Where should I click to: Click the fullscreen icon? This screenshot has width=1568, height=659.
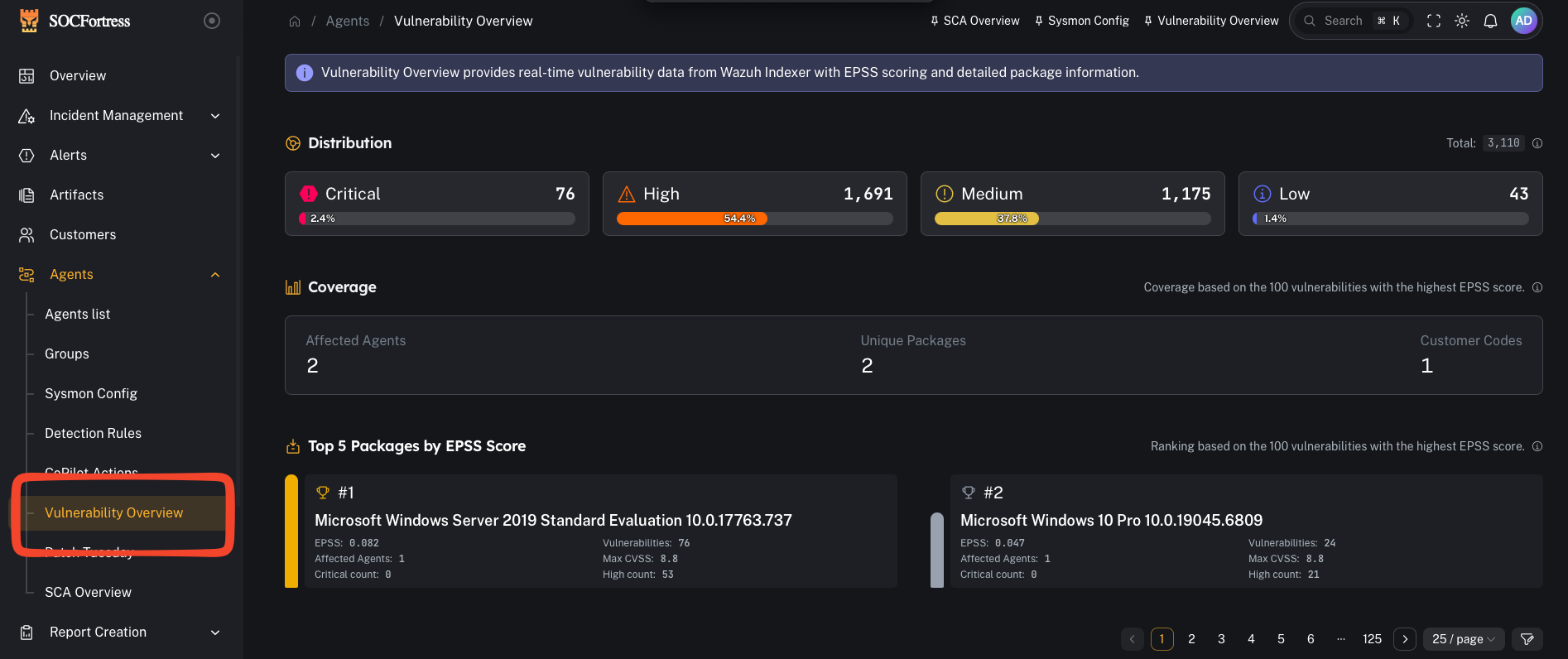[x=1434, y=21]
